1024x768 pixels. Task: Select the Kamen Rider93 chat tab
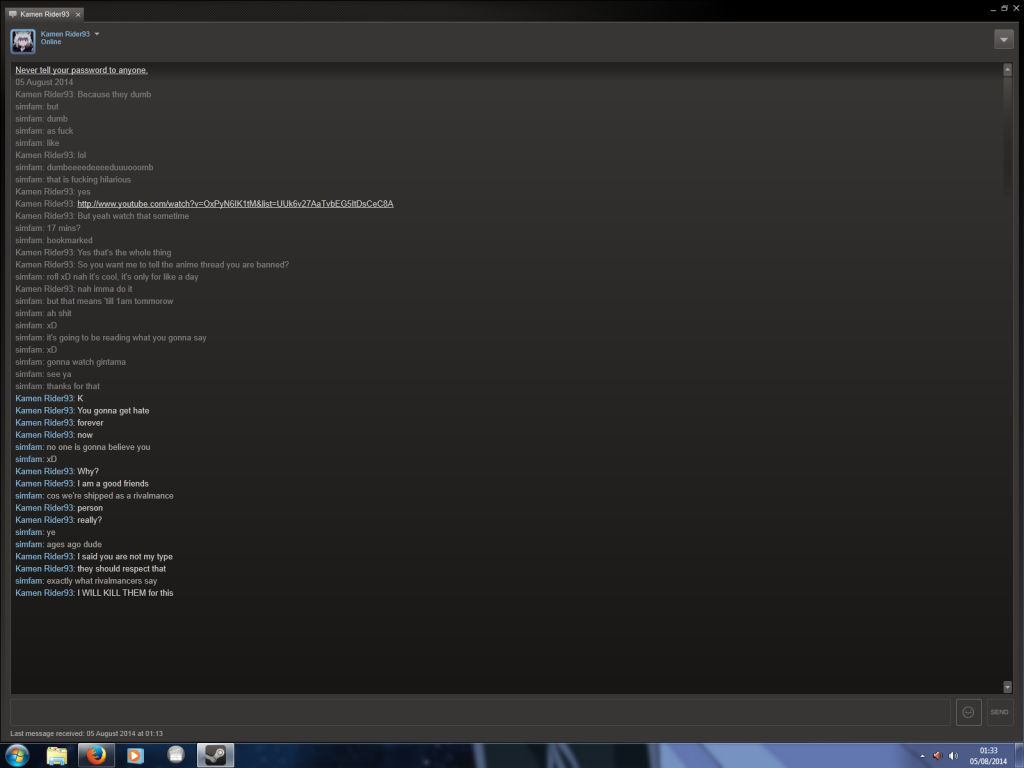point(41,14)
